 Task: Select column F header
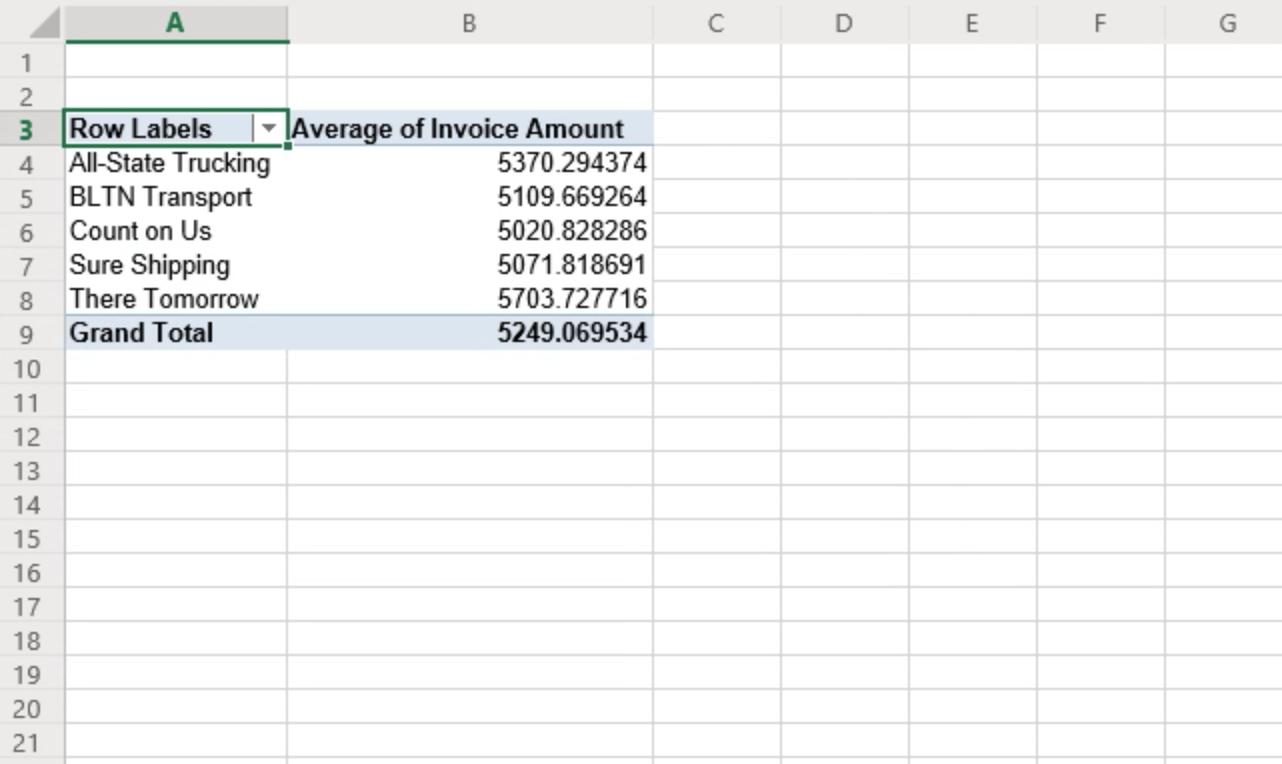(1100, 23)
